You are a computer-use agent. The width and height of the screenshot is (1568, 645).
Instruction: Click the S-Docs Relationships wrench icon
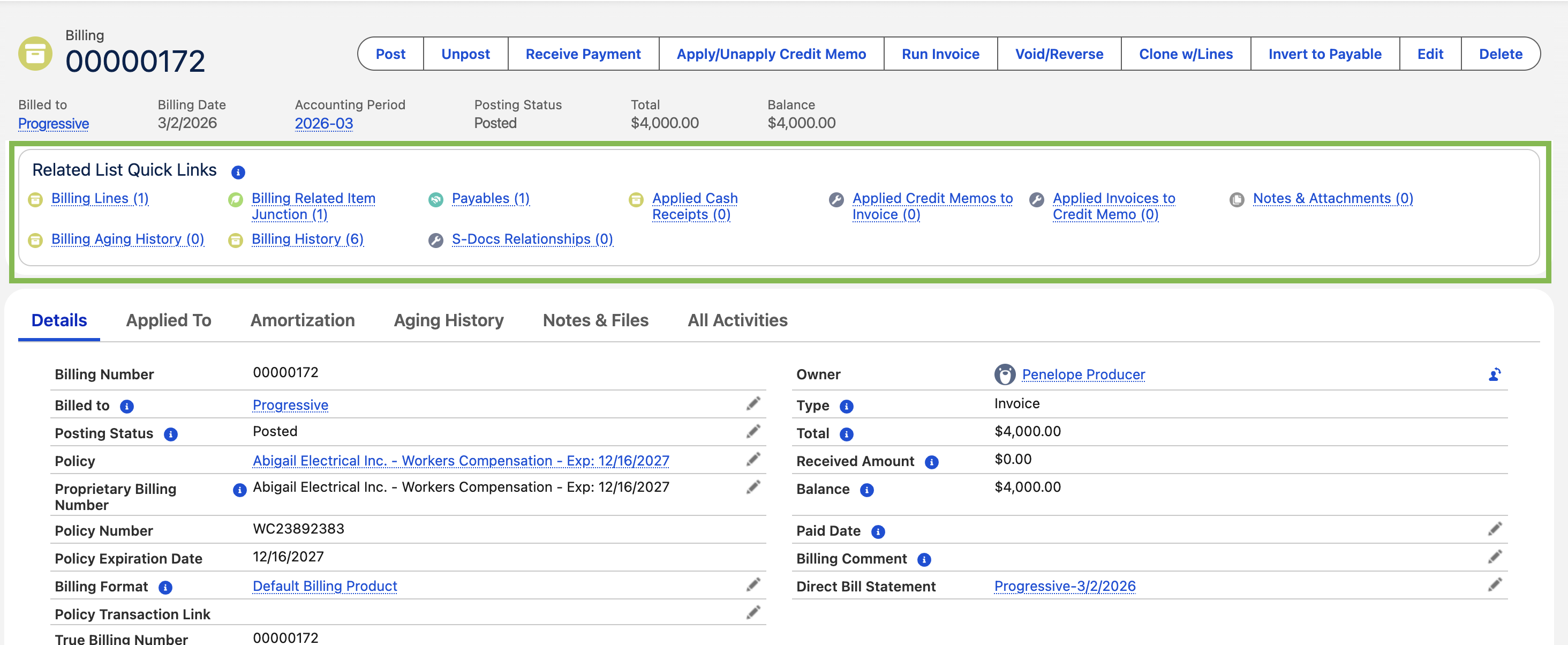tap(436, 241)
